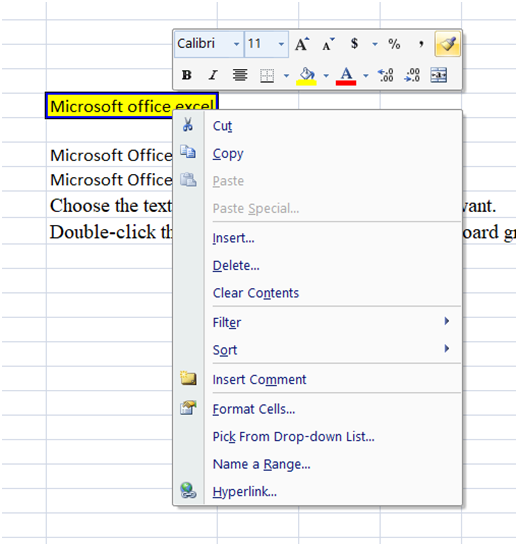Click Decrease Decimal icon
This screenshot has height=546, width=518.
412,75
